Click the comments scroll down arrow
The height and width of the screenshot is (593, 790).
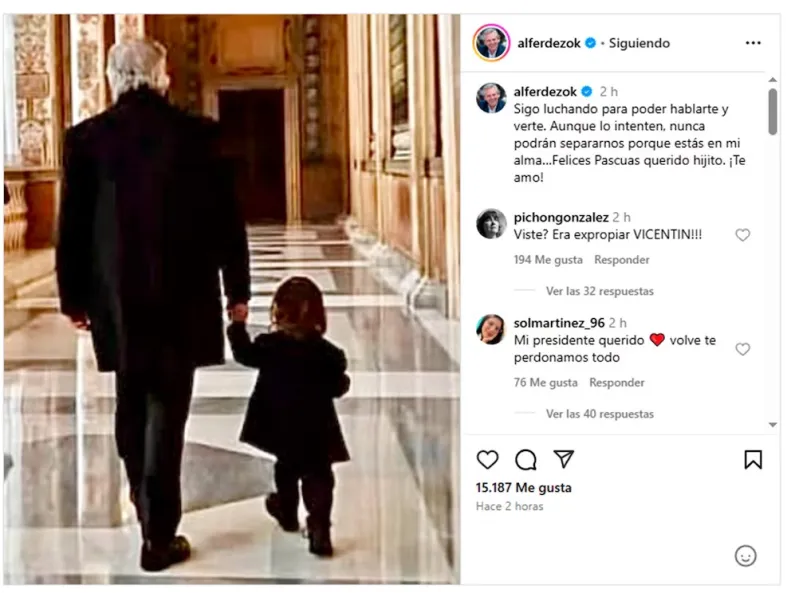772,425
